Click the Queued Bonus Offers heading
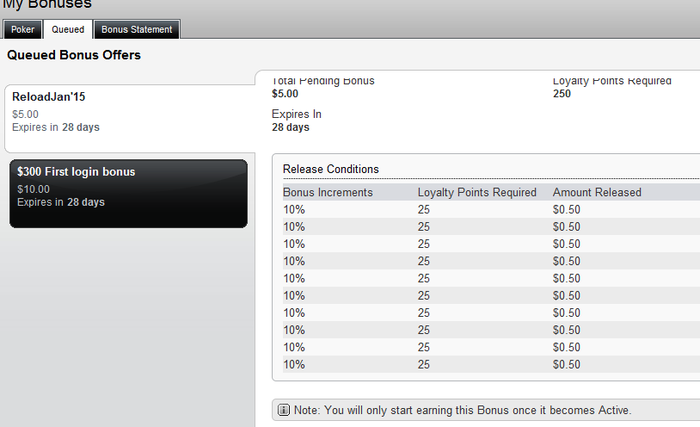Viewport: 700px width, 427px height. pos(74,55)
